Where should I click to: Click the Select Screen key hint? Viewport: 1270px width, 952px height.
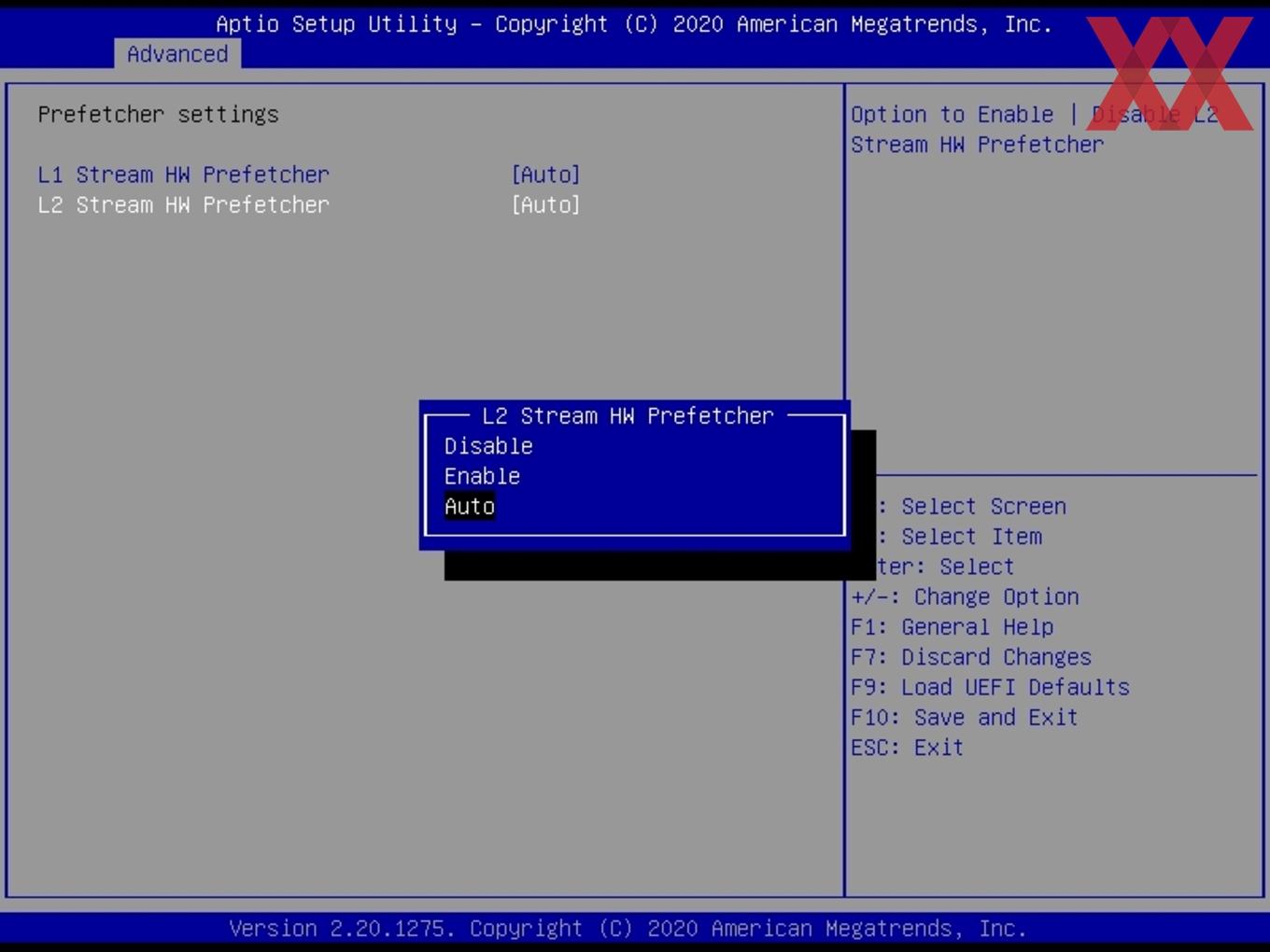point(972,506)
